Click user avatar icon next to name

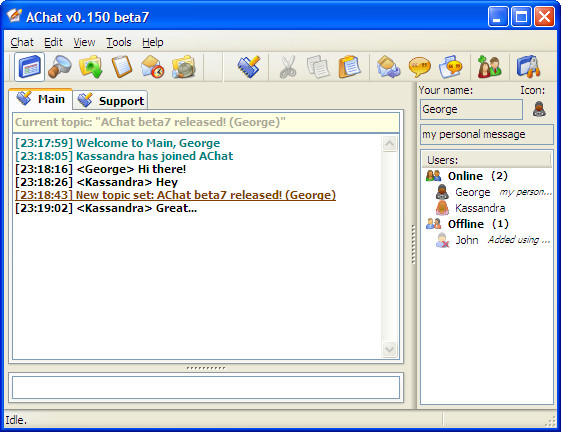point(539,109)
